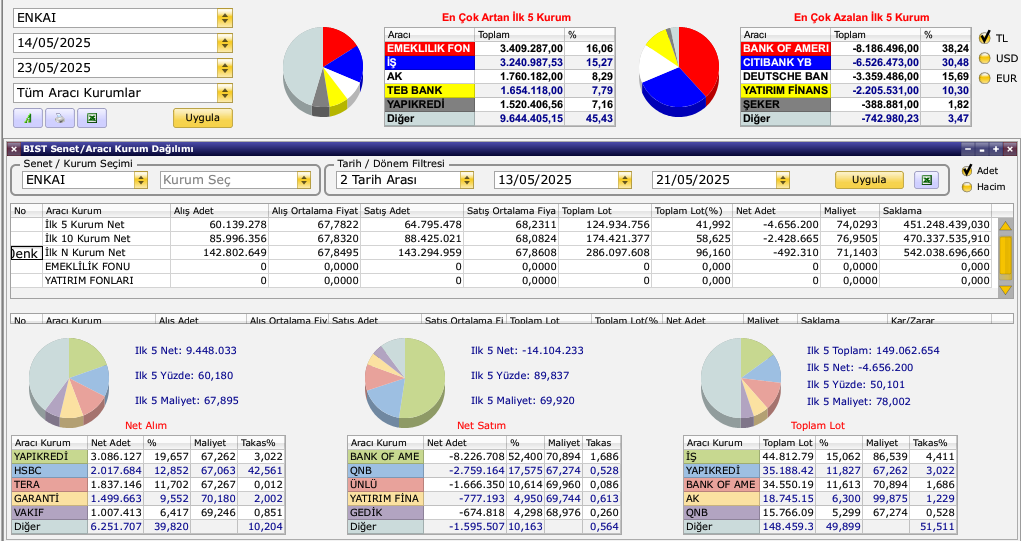This screenshot has width=1021, height=541.
Task: Select the Hacim display option
Action: [x=967, y=187]
